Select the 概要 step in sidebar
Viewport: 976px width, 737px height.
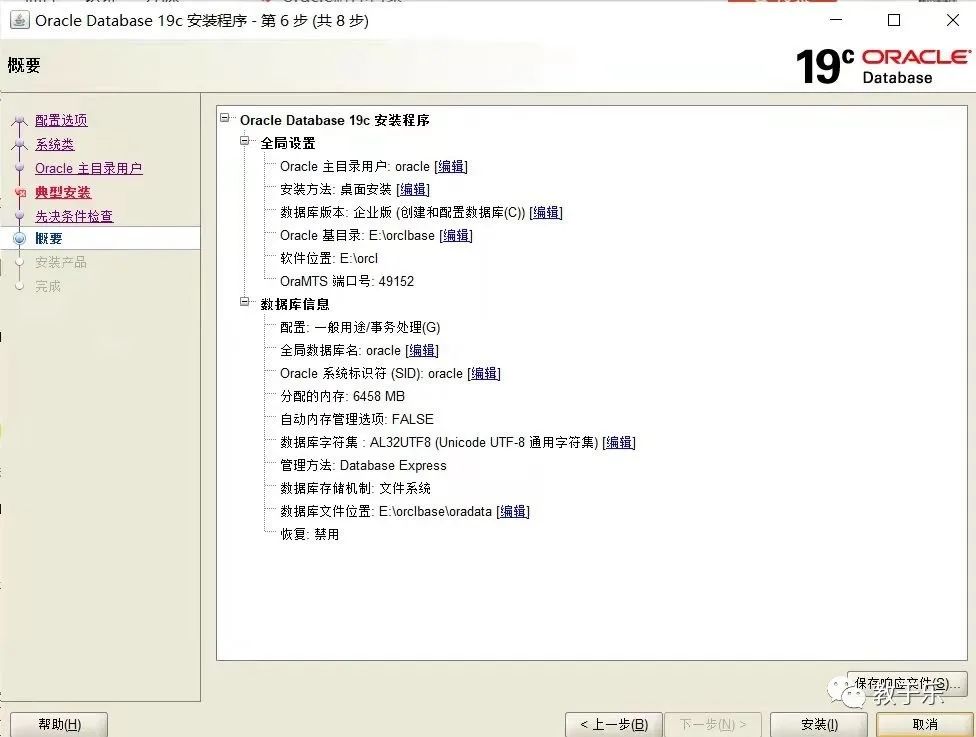coord(49,238)
